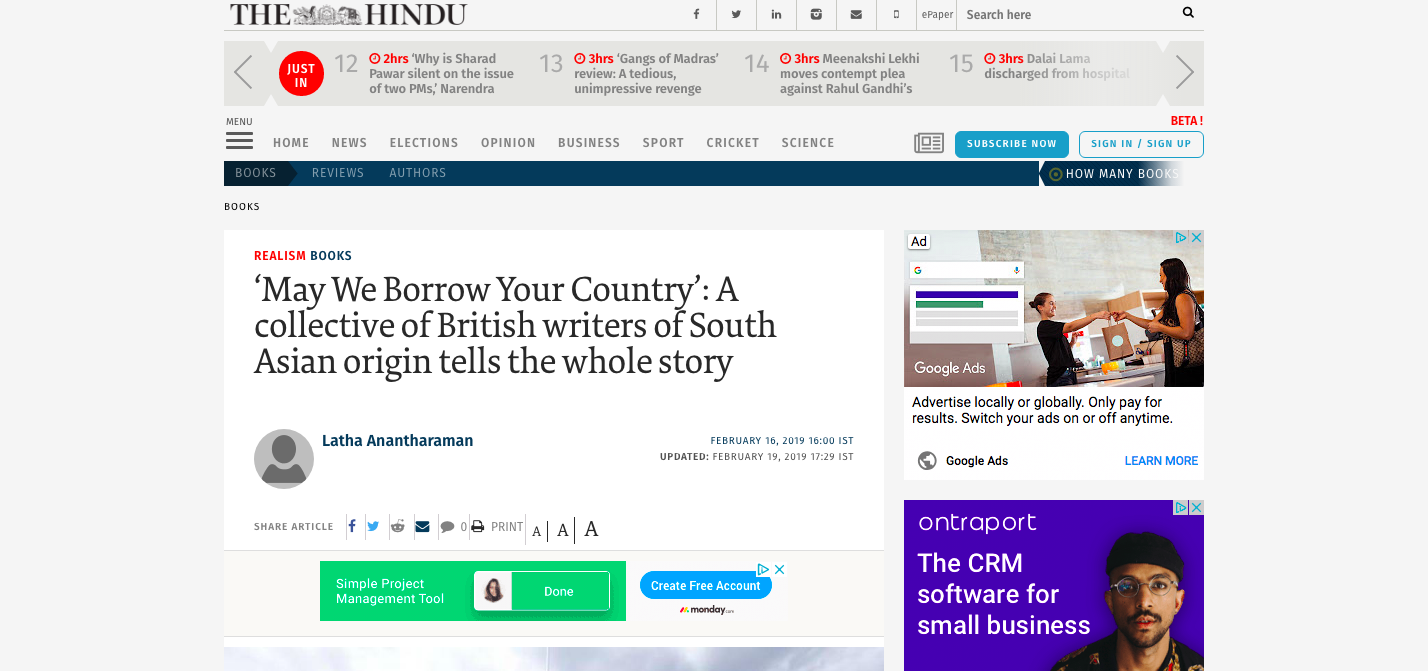Go back with the Just In left arrow
This screenshot has width=1428, height=671.
pyautogui.click(x=243, y=72)
